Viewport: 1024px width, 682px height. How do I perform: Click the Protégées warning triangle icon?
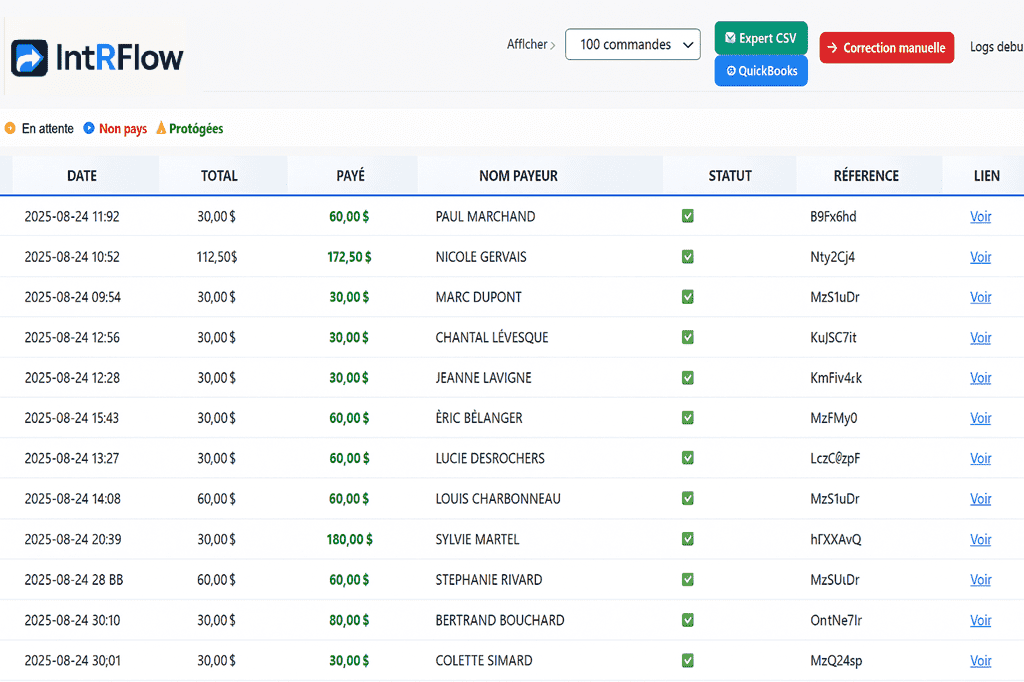161,128
